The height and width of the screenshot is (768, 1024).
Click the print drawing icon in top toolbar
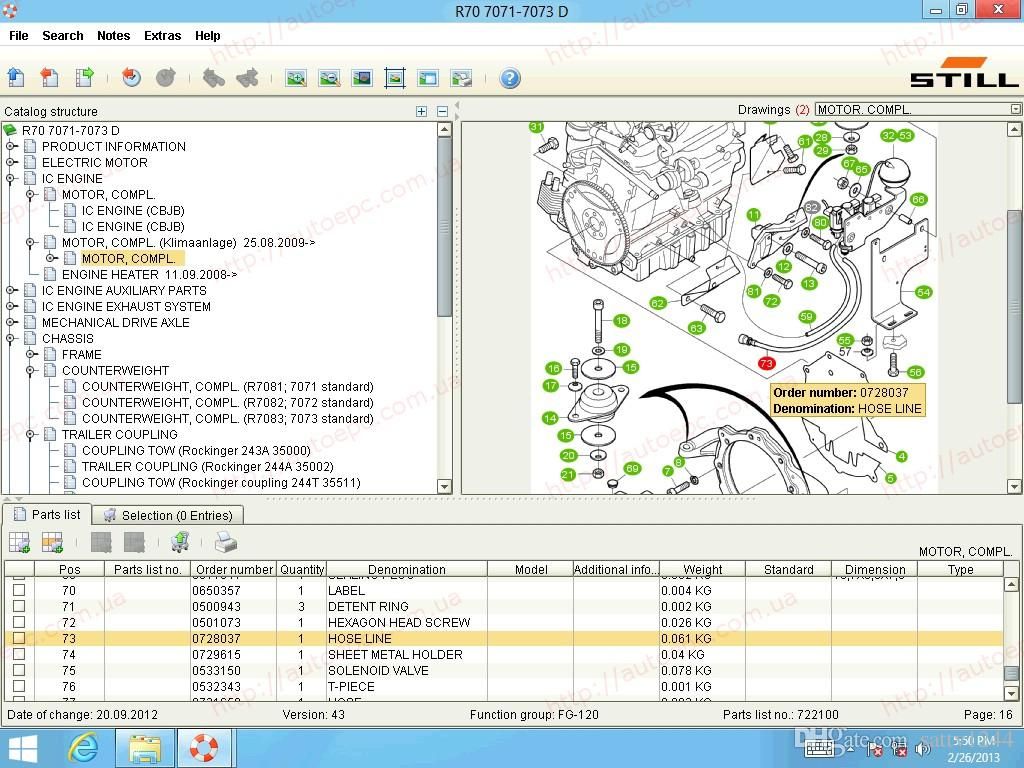(x=461, y=78)
